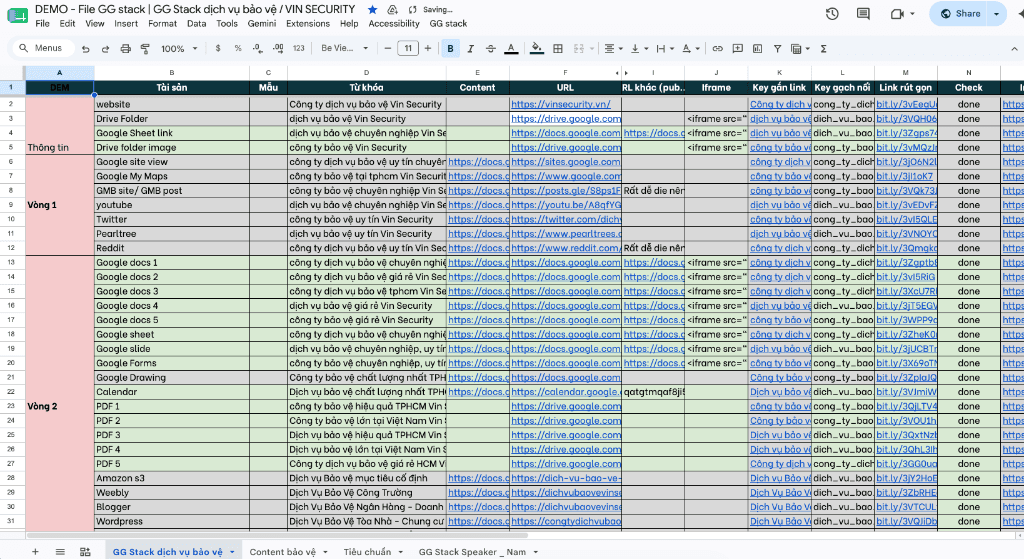This screenshot has height=559, width=1024.
Task: Click the font size field showing 11
Action: (408, 48)
